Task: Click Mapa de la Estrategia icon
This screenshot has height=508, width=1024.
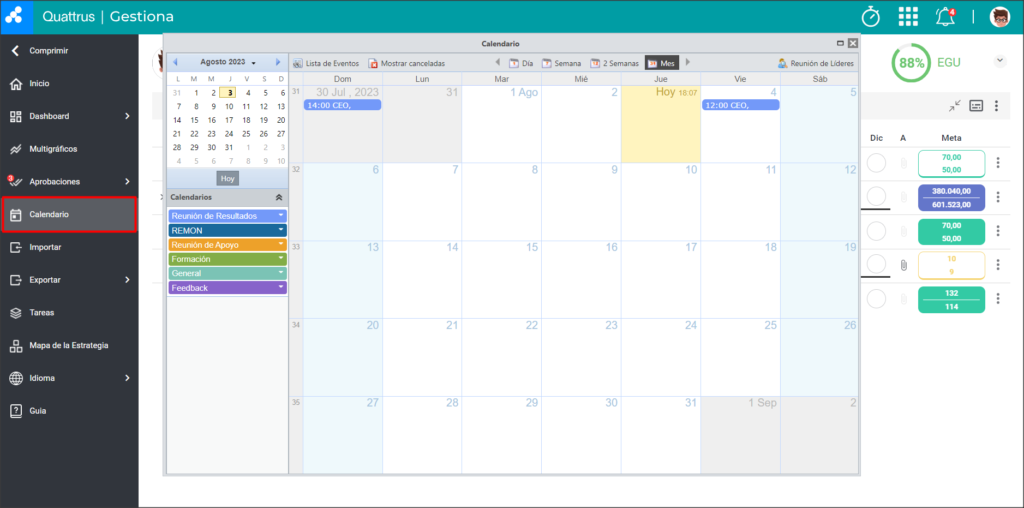Action: click(x=16, y=346)
